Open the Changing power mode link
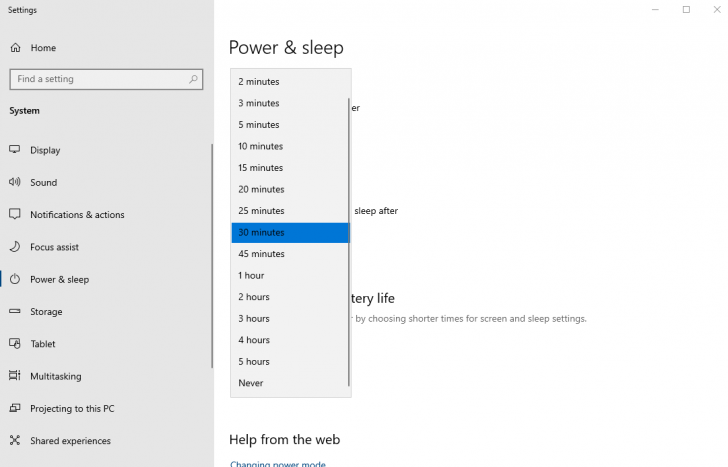 click(x=278, y=464)
